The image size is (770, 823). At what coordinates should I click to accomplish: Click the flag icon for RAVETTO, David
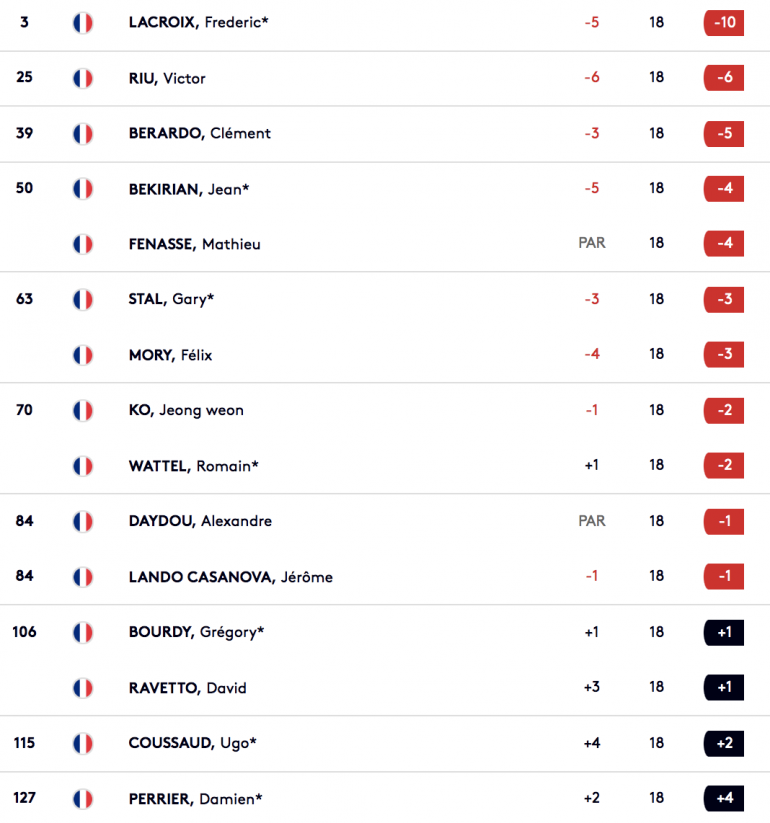point(83,688)
